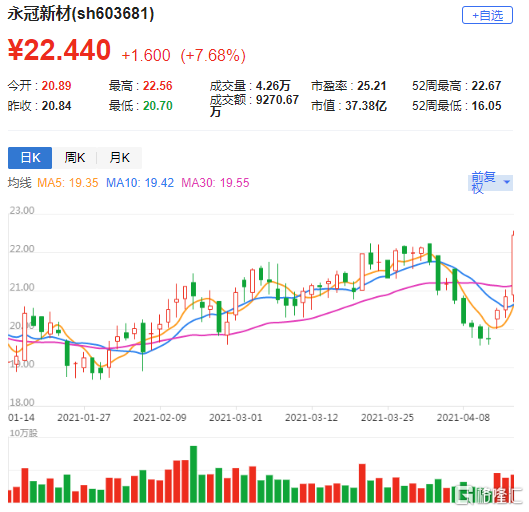
Task: Click the tallest green volume bar
Action: tap(194, 474)
